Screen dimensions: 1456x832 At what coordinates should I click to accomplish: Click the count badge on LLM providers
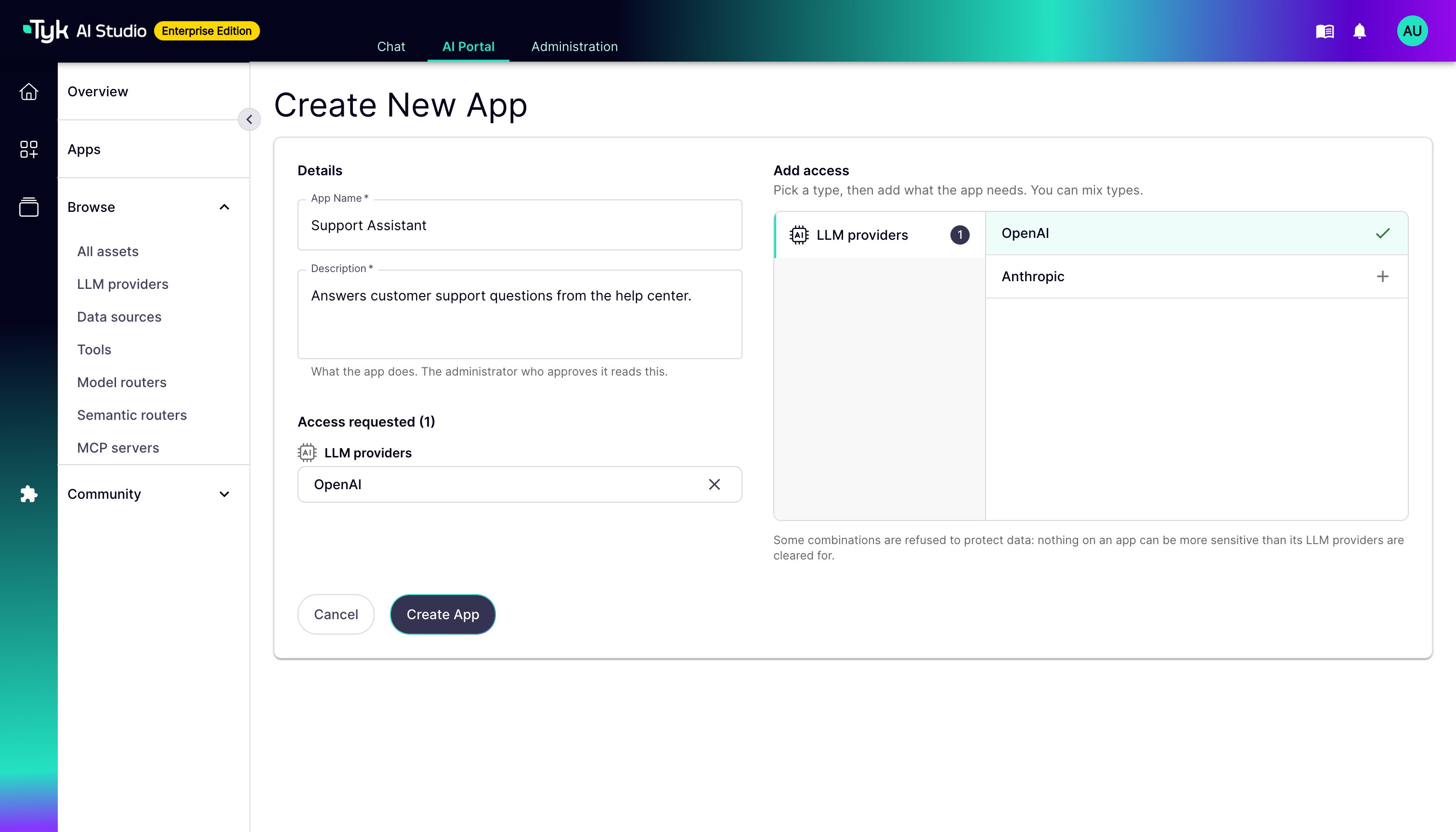coord(960,235)
